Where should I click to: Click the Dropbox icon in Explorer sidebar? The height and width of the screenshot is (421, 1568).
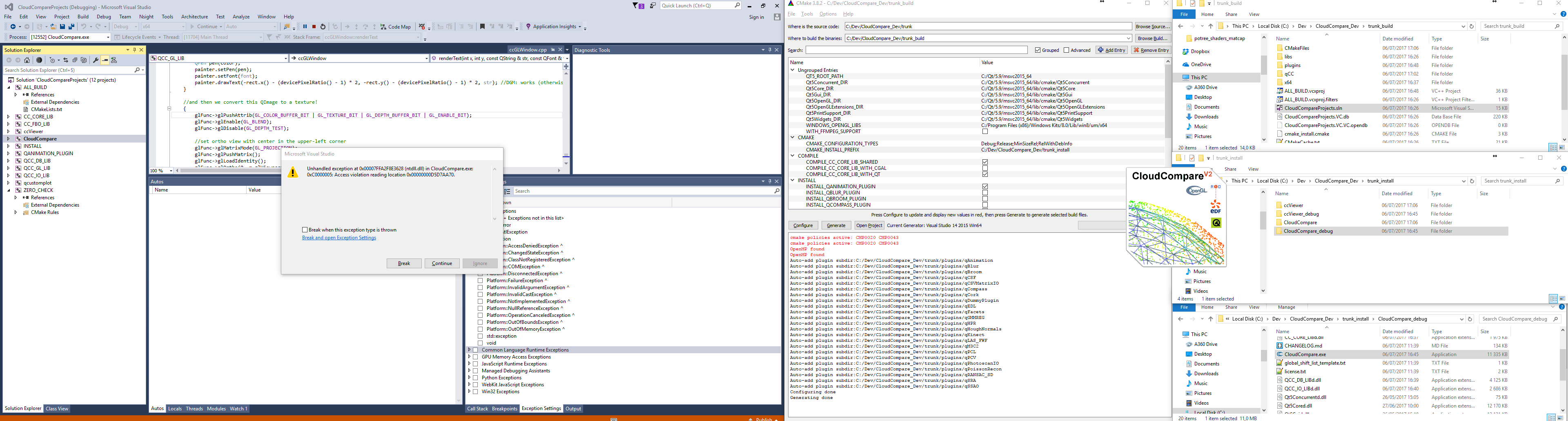[x=1186, y=52]
